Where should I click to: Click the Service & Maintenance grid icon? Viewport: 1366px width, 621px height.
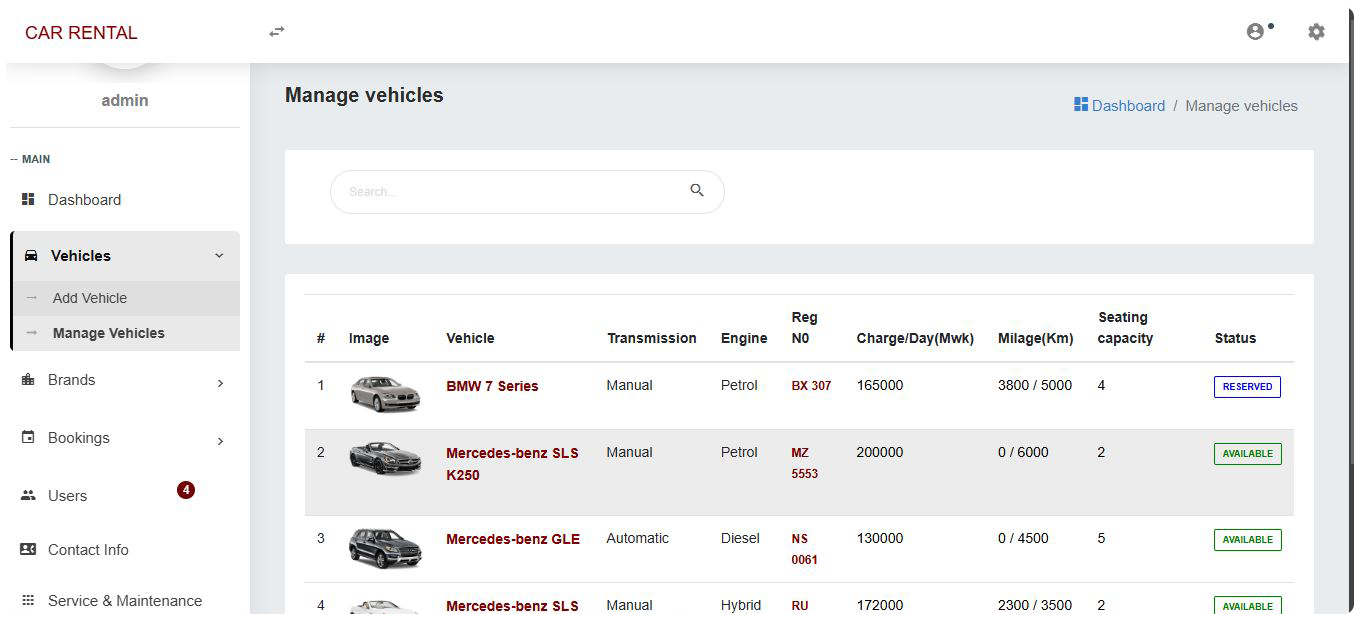(x=28, y=601)
